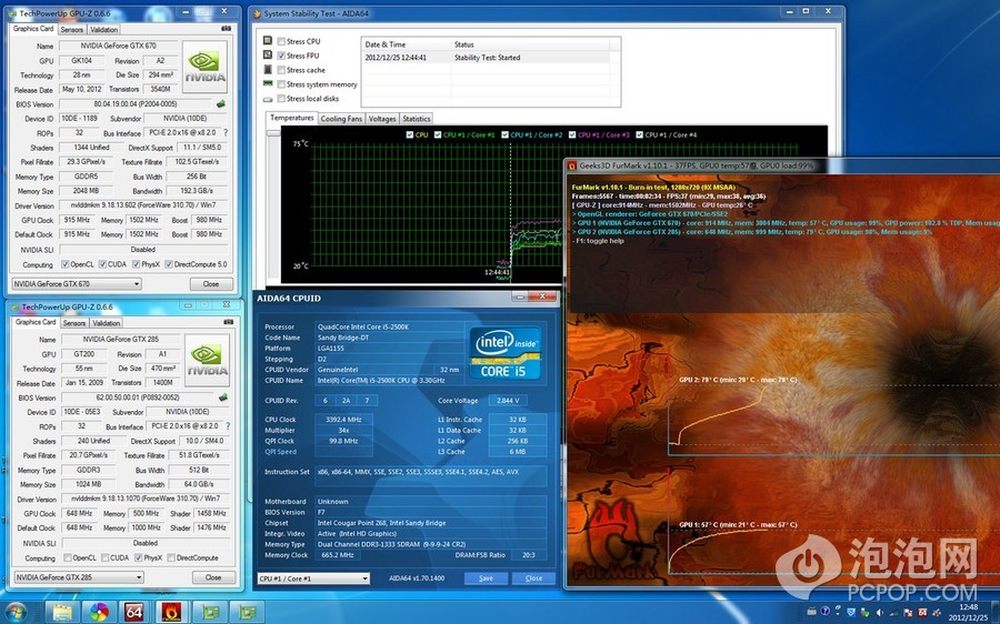Screen dimensions: 1000x624
Task: Switch to the Cooling Fans tab
Action: point(341,119)
